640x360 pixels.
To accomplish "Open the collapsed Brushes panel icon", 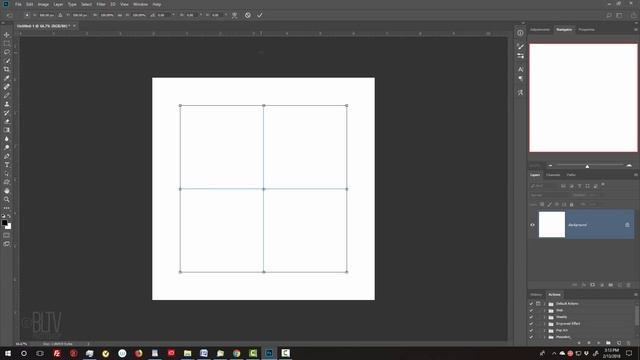I will [520, 47].
